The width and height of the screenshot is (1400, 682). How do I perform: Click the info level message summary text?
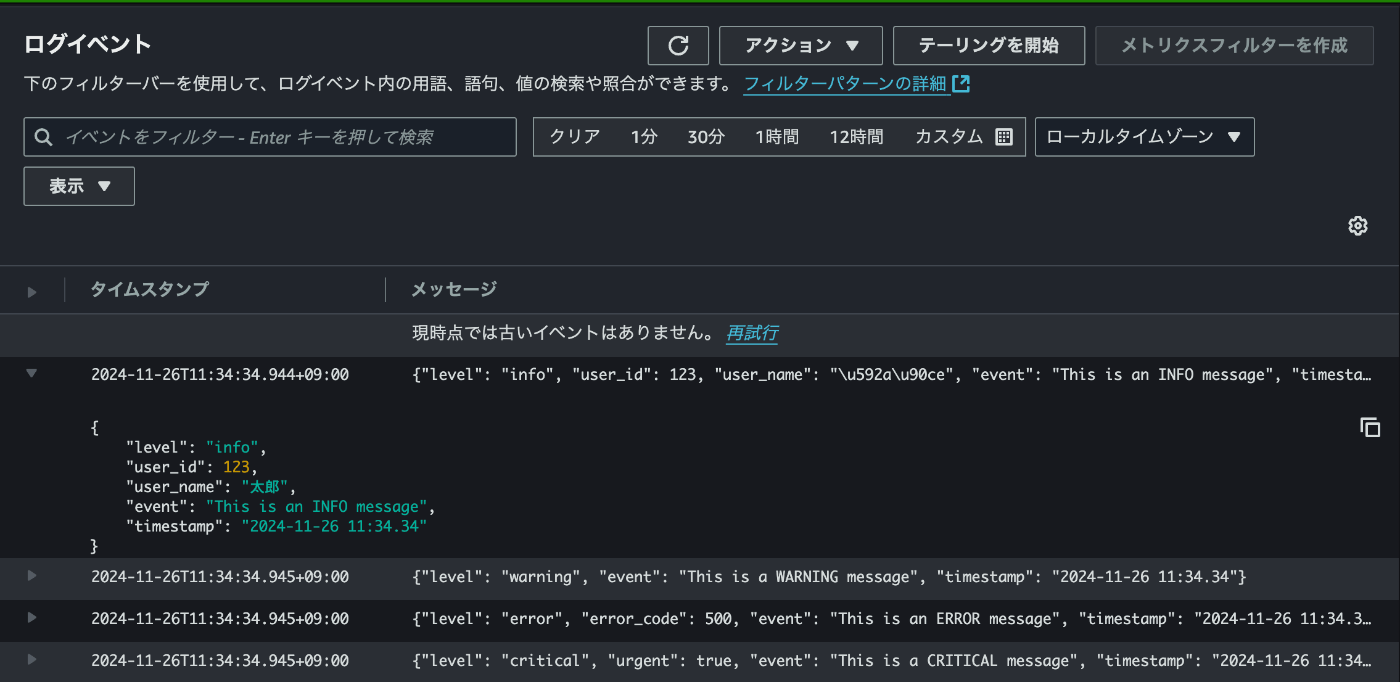click(892, 375)
